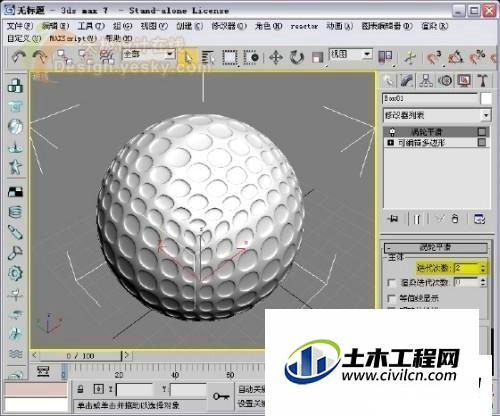Image resolution: width=500 pixels, height=416 pixels.
Task: Toggle the Percent Snap icon
Action: [x=477, y=57]
